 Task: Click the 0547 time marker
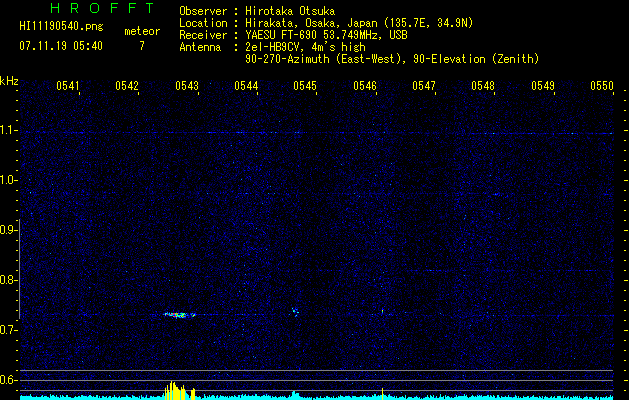[424, 85]
